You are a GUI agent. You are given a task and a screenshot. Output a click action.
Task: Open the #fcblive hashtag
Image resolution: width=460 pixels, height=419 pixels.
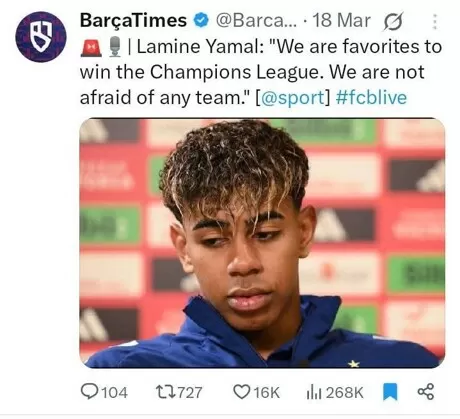click(x=371, y=97)
